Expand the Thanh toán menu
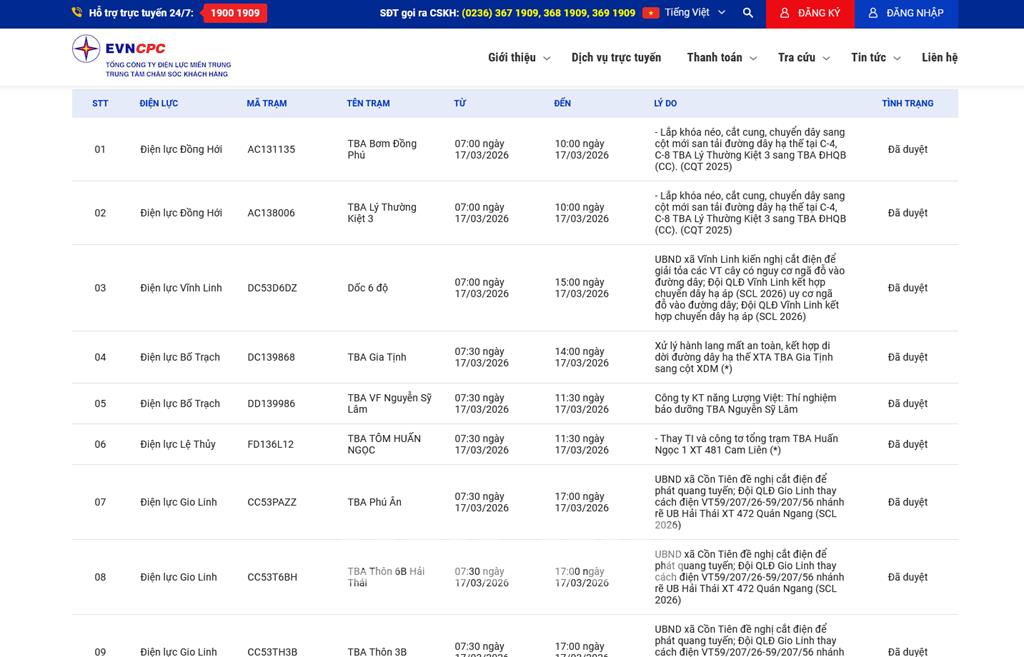Viewport: 1024px width, 657px height. [720, 58]
